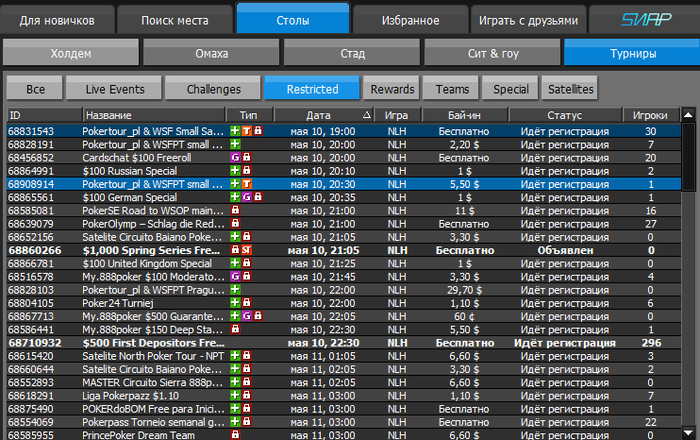Sort by Статус column header
The image size is (700, 440).
tap(565, 115)
